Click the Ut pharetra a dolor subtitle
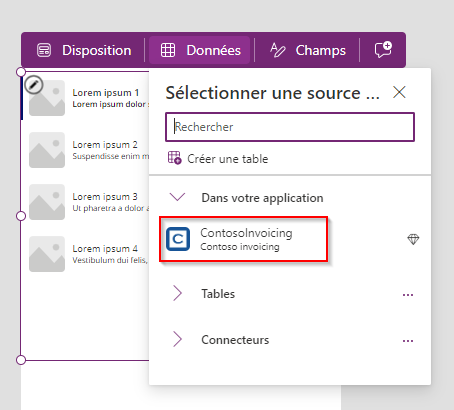 tap(111, 208)
